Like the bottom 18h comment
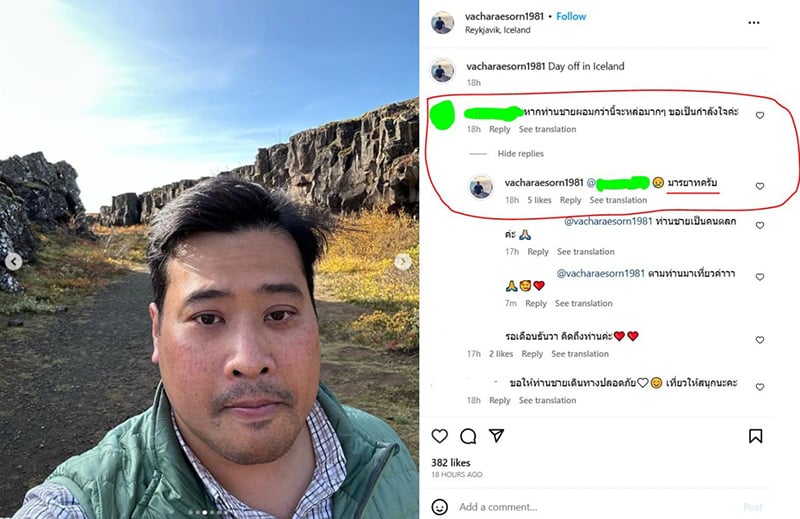This screenshot has width=800, height=519. coord(760,387)
